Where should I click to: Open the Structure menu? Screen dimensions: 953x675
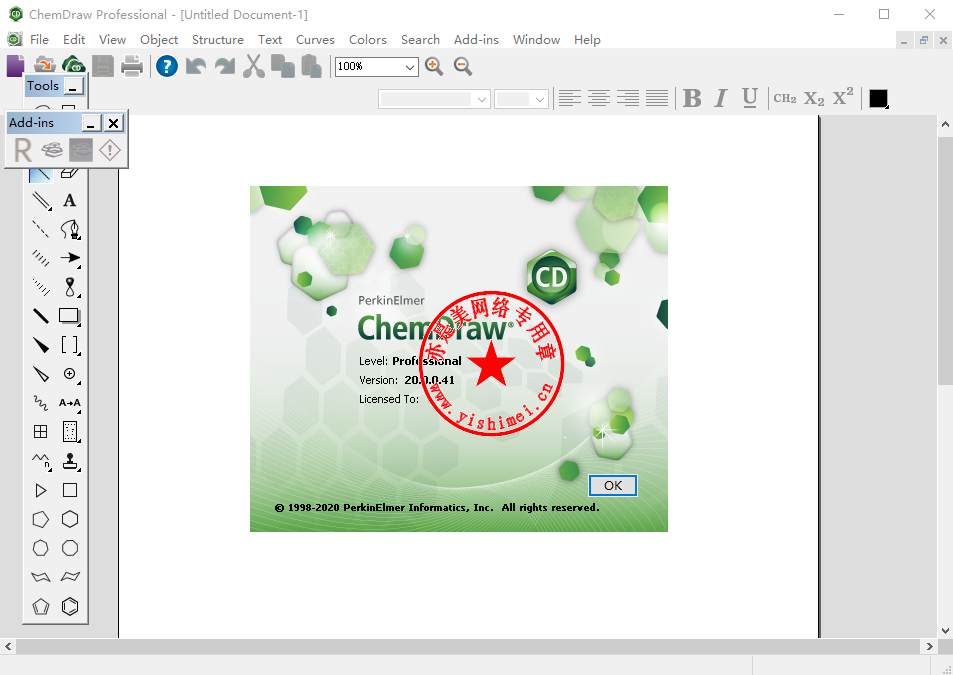218,39
